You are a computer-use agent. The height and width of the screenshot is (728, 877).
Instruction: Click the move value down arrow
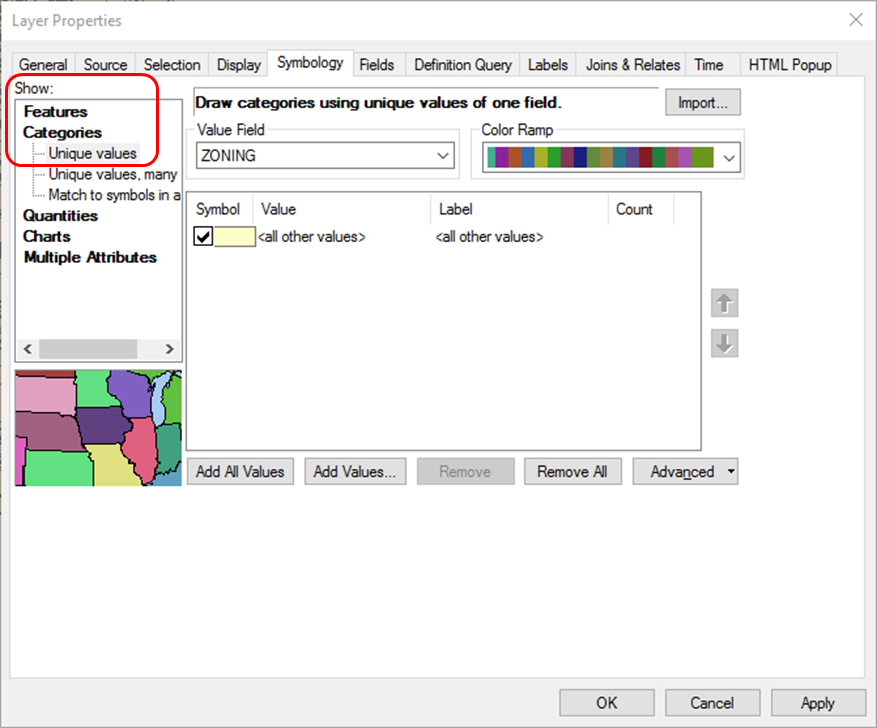click(x=724, y=343)
